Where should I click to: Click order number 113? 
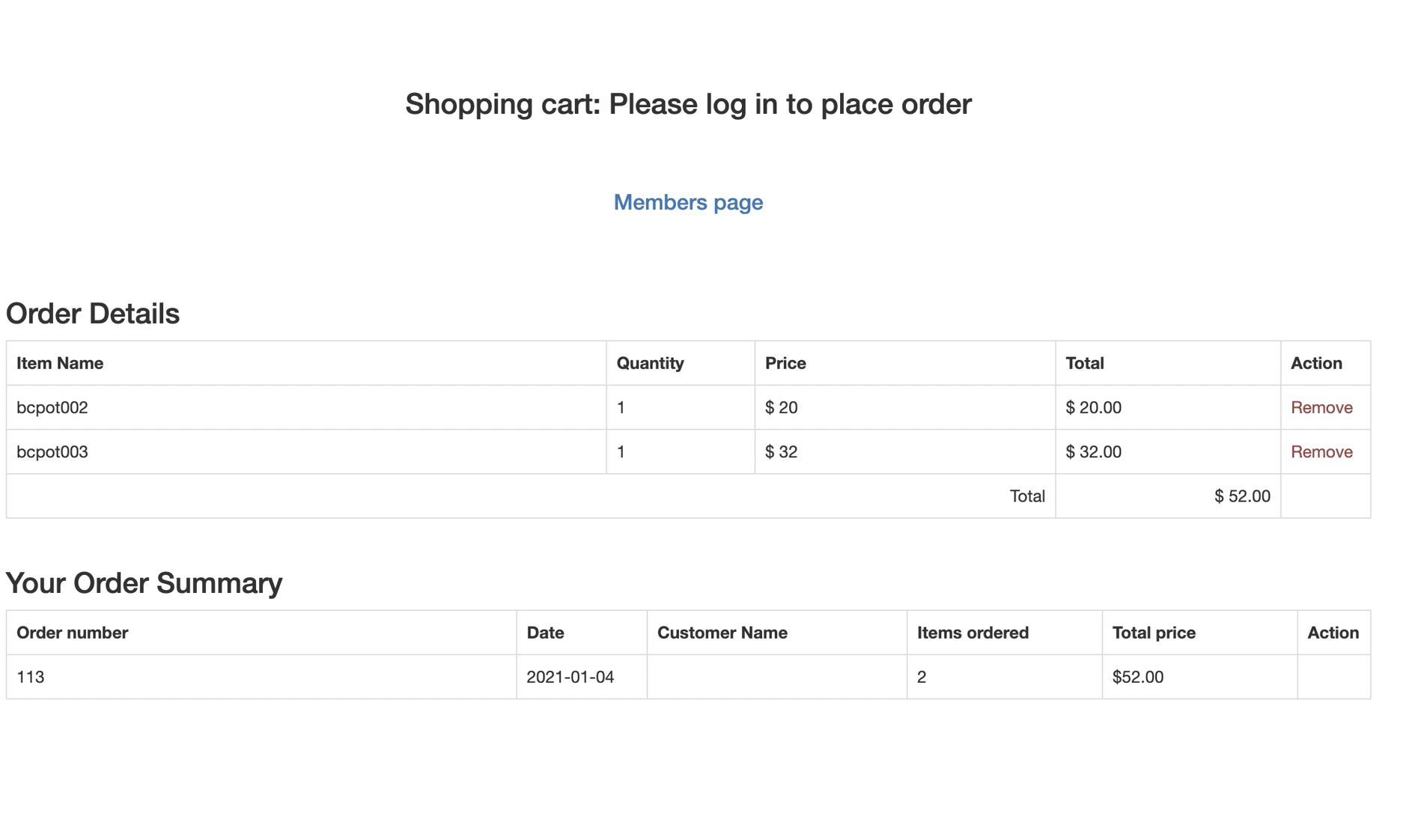point(30,676)
